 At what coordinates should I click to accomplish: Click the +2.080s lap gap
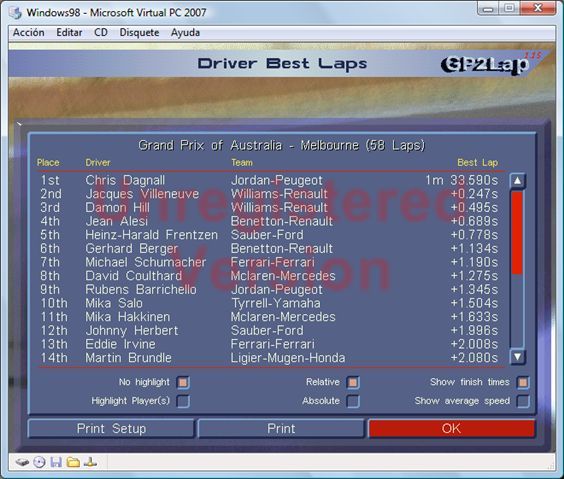[x=474, y=358]
